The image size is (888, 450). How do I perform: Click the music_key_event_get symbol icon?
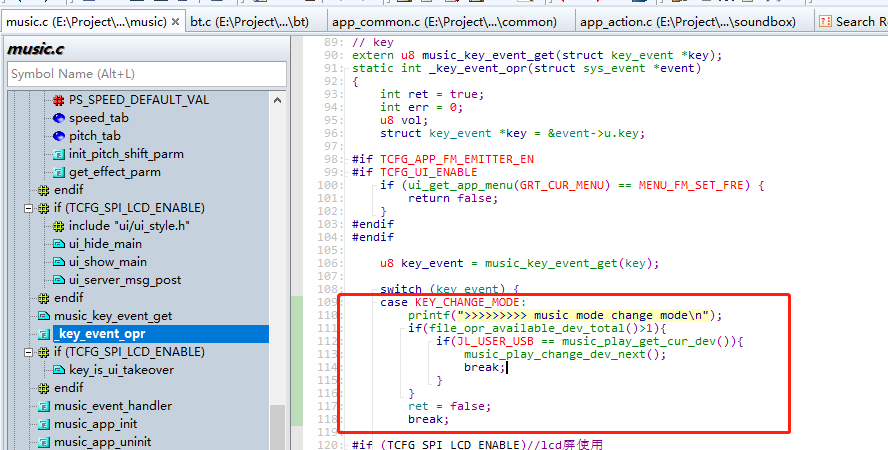click(x=44, y=316)
